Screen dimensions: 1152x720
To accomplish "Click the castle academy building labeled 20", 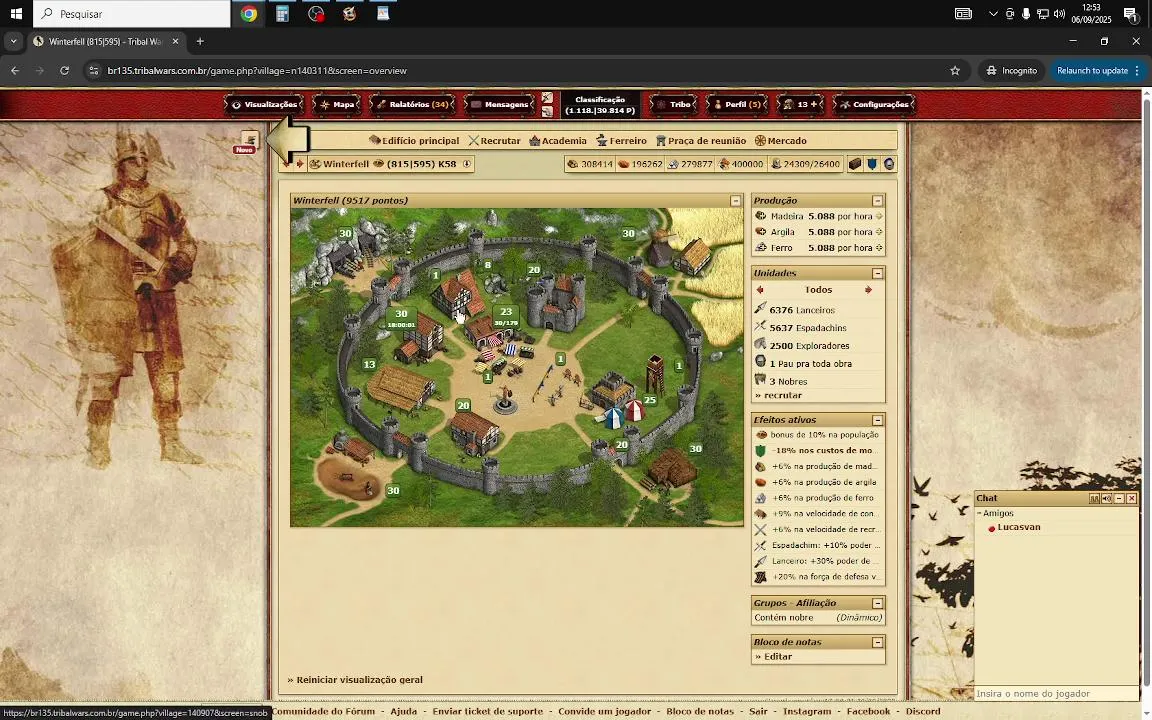I will coord(557,301).
